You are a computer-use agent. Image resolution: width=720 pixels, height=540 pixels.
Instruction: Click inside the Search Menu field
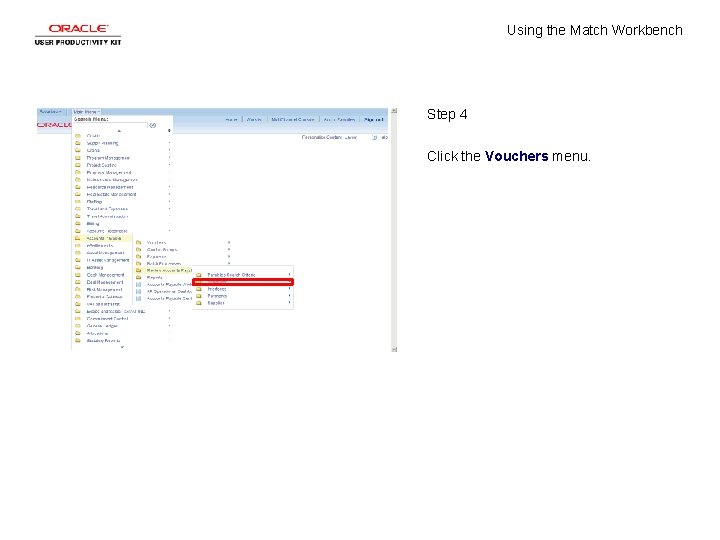tap(110, 125)
